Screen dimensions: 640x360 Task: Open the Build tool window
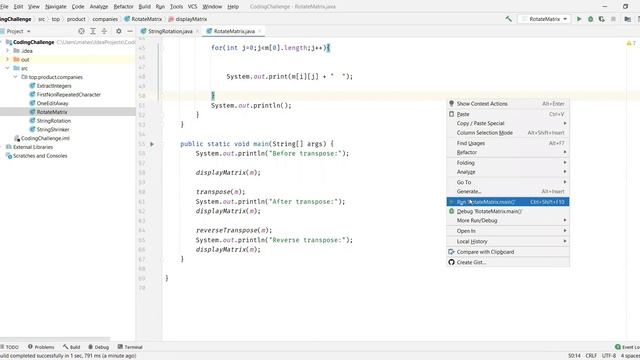point(71,347)
